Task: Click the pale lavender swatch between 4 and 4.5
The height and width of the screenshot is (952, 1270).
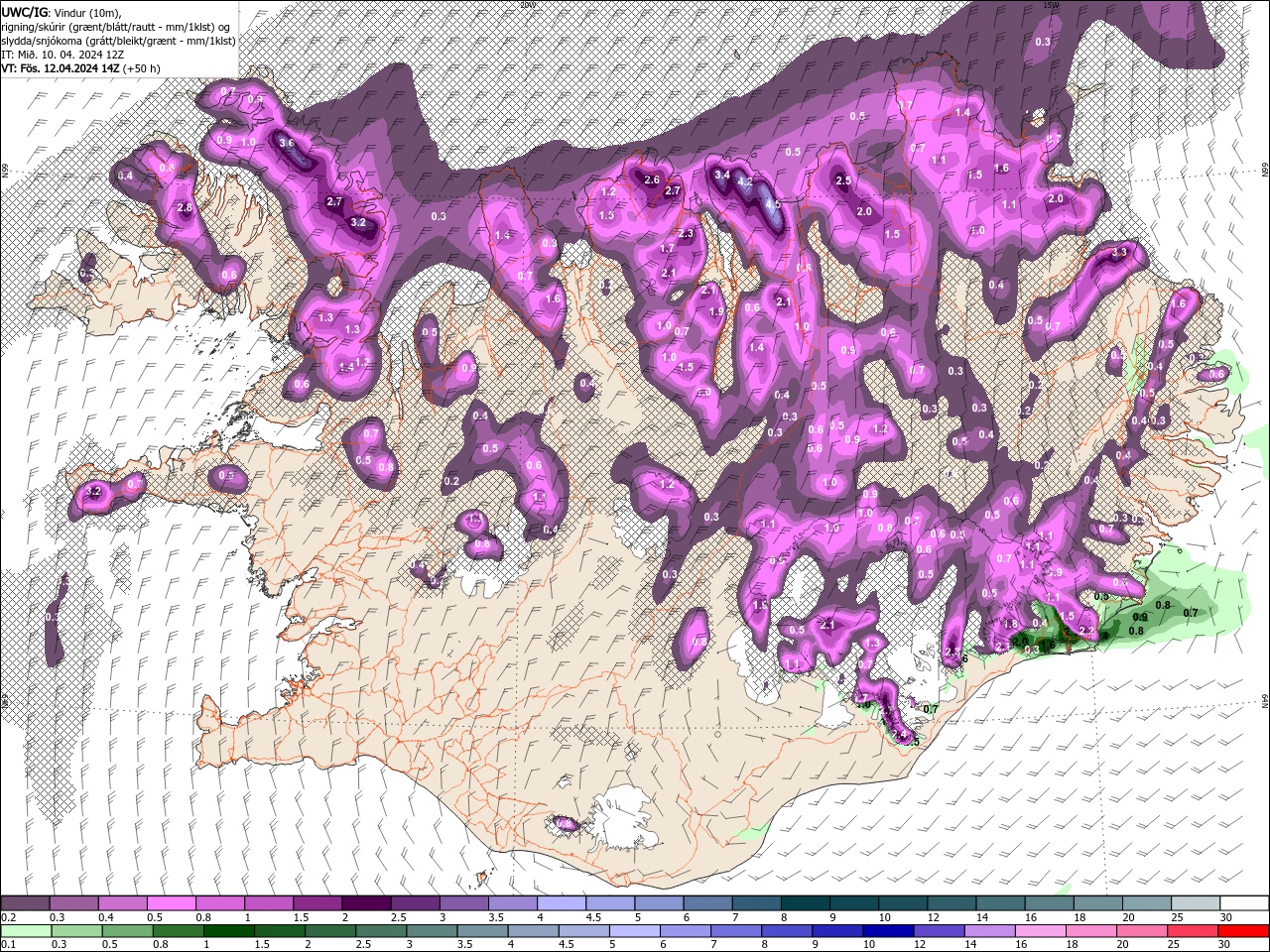Action: [561, 903]
